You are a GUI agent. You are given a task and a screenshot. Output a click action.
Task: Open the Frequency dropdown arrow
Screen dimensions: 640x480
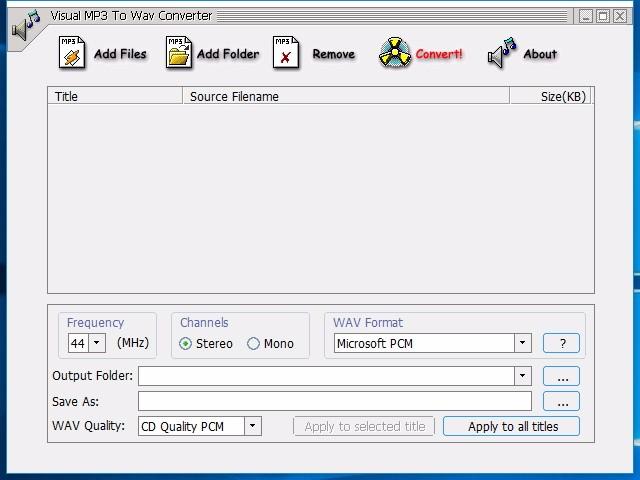click(x=97, y=343)
